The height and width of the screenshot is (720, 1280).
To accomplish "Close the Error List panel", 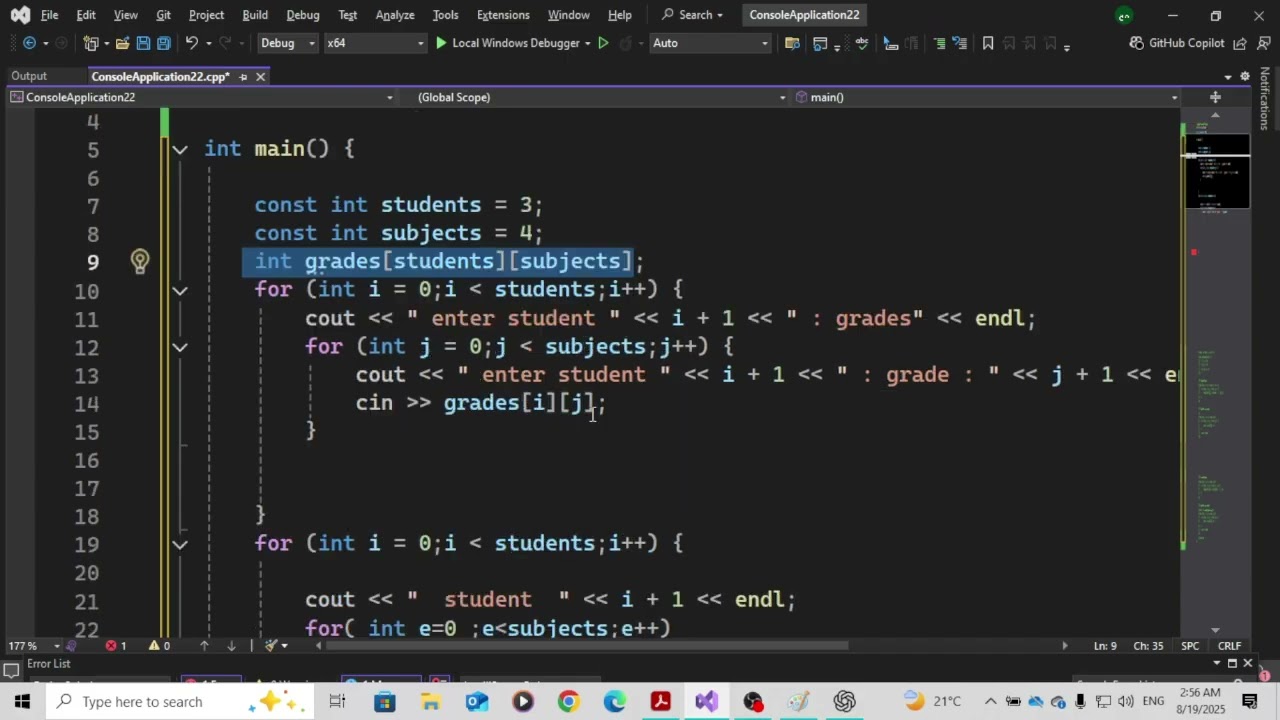I will coord(1247,663).
